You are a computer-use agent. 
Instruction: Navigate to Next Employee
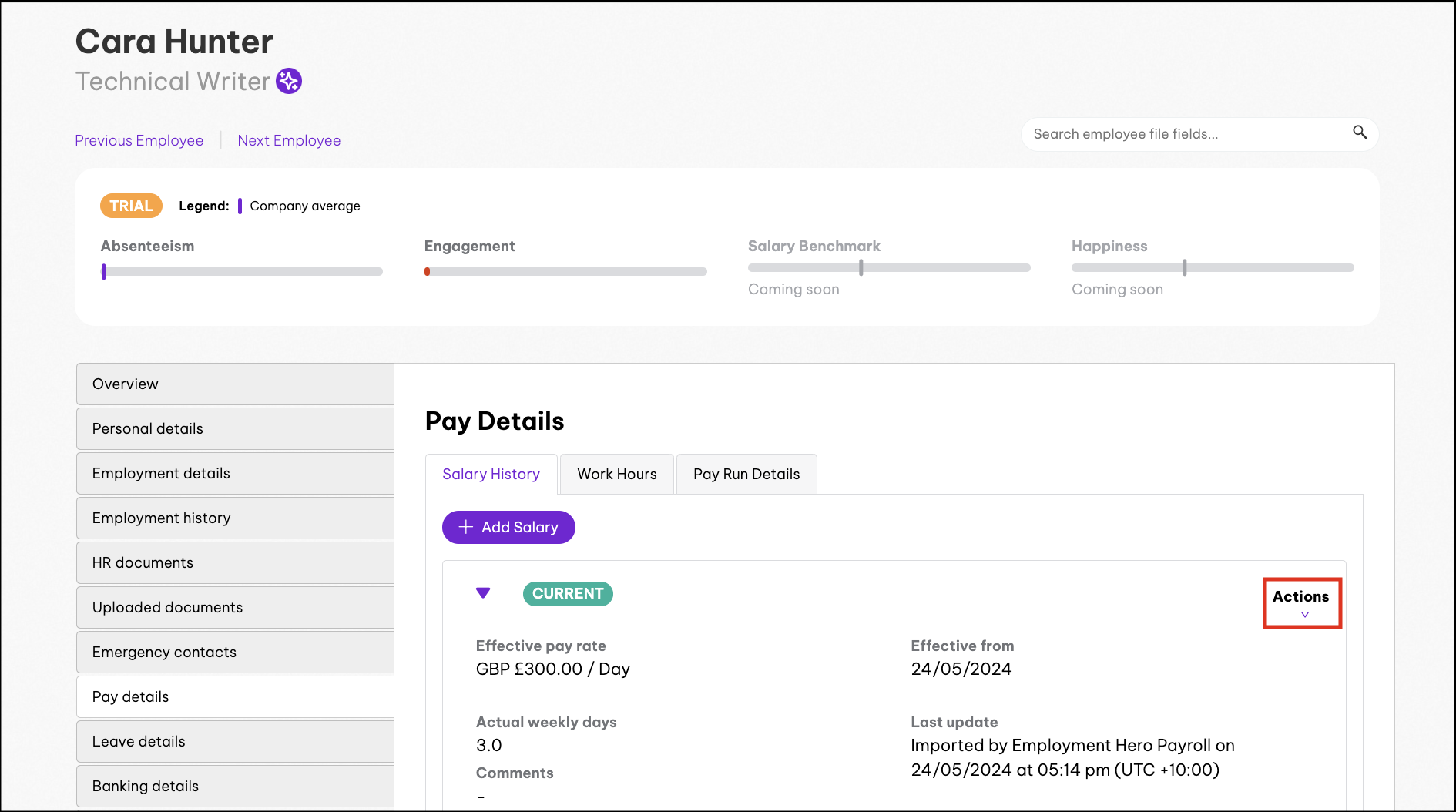289,140
